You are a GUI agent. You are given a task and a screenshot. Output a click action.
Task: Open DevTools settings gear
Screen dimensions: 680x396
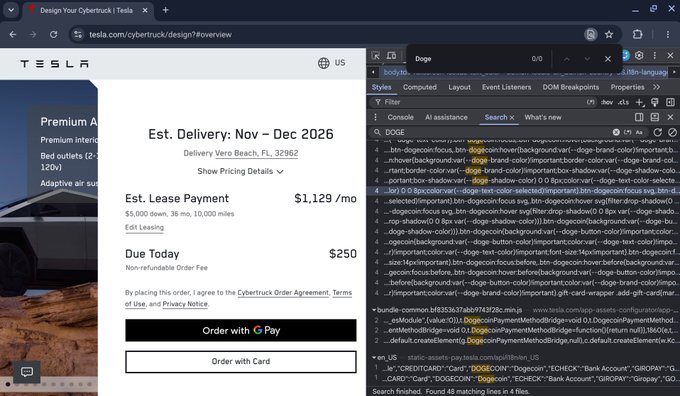pos(639,56)
